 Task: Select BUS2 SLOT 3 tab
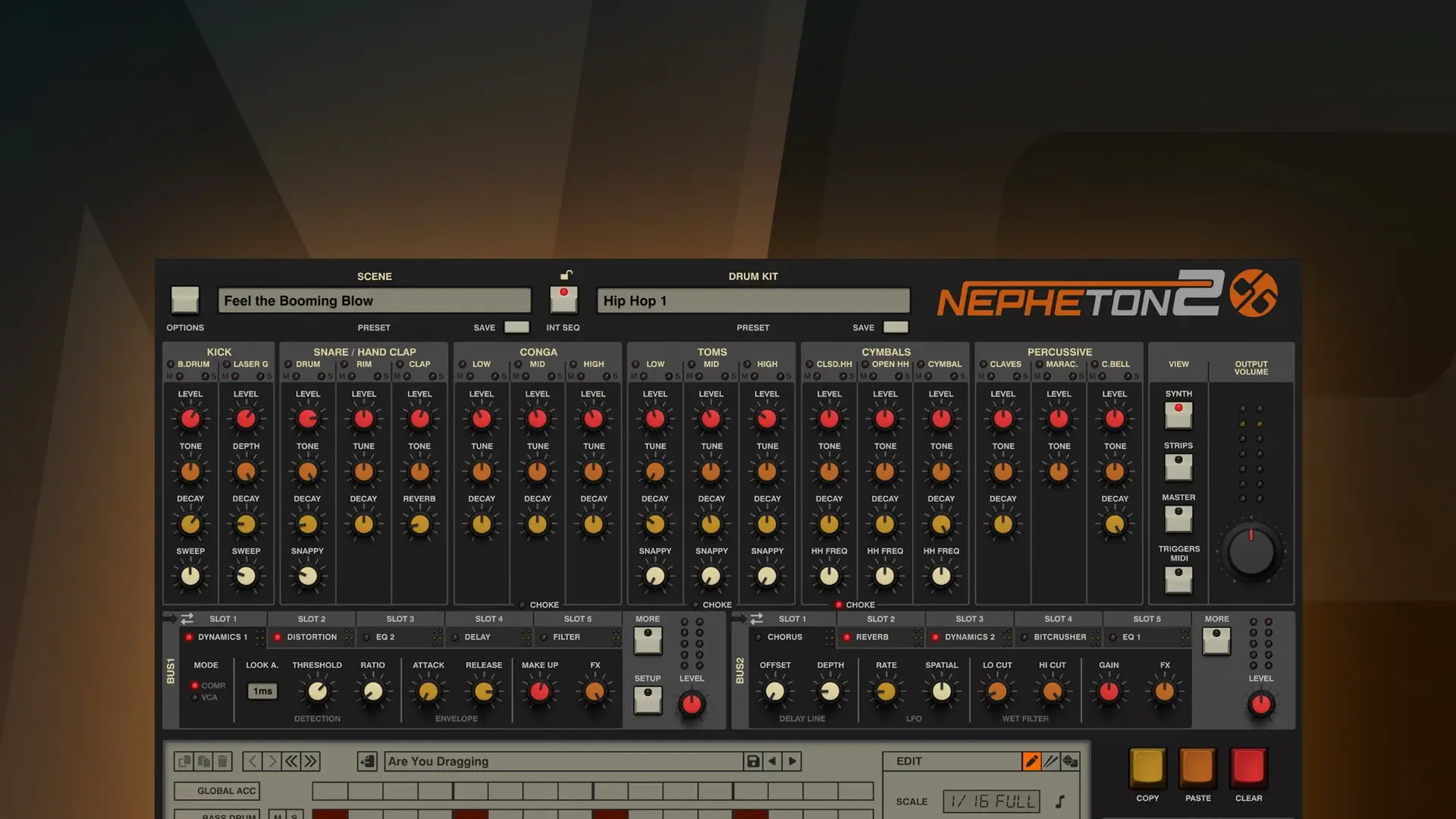coord(969,619)
